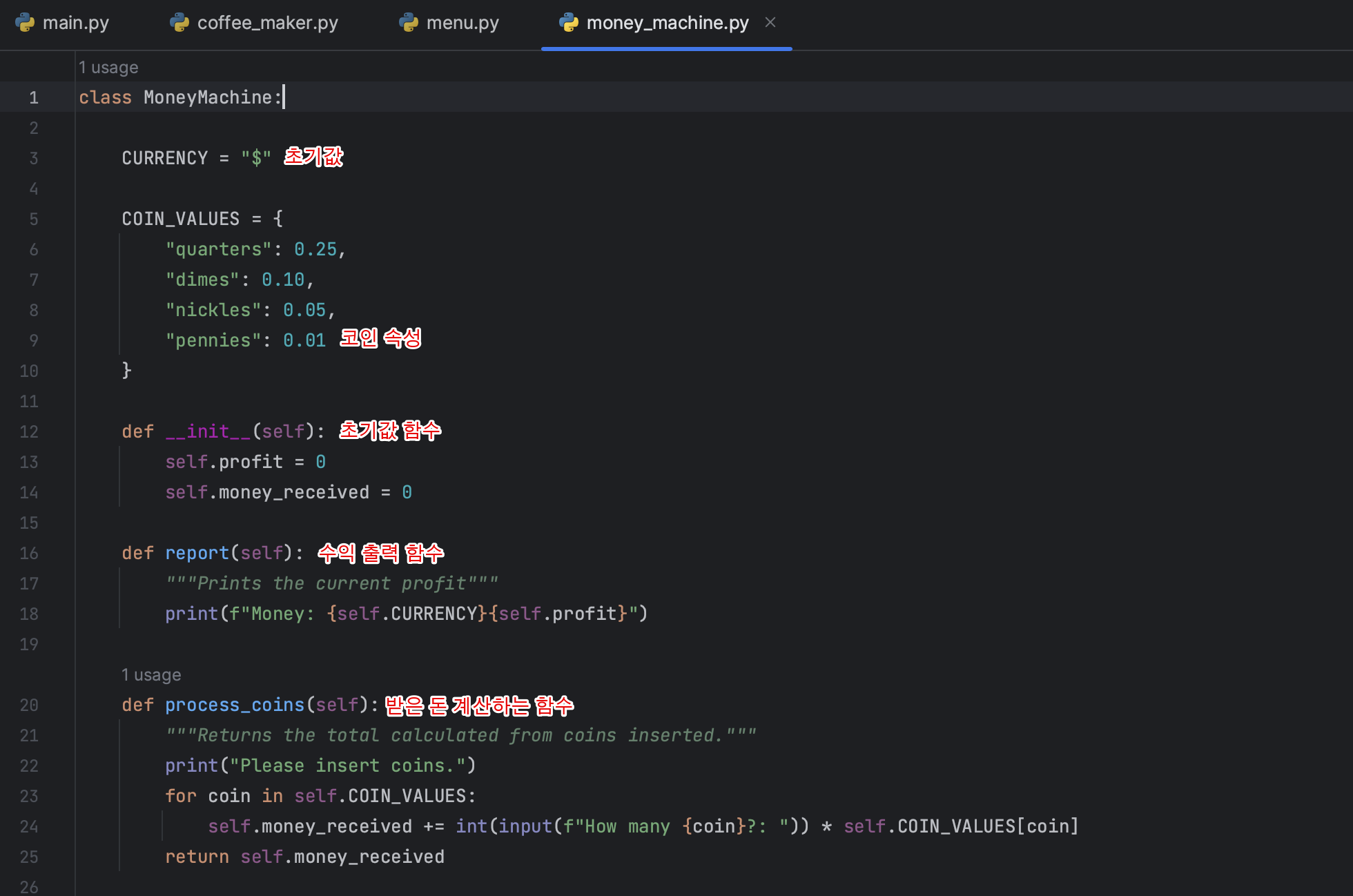Click COIN_VALUES[coin] on line 24
1353x896 pixels.
988,827
